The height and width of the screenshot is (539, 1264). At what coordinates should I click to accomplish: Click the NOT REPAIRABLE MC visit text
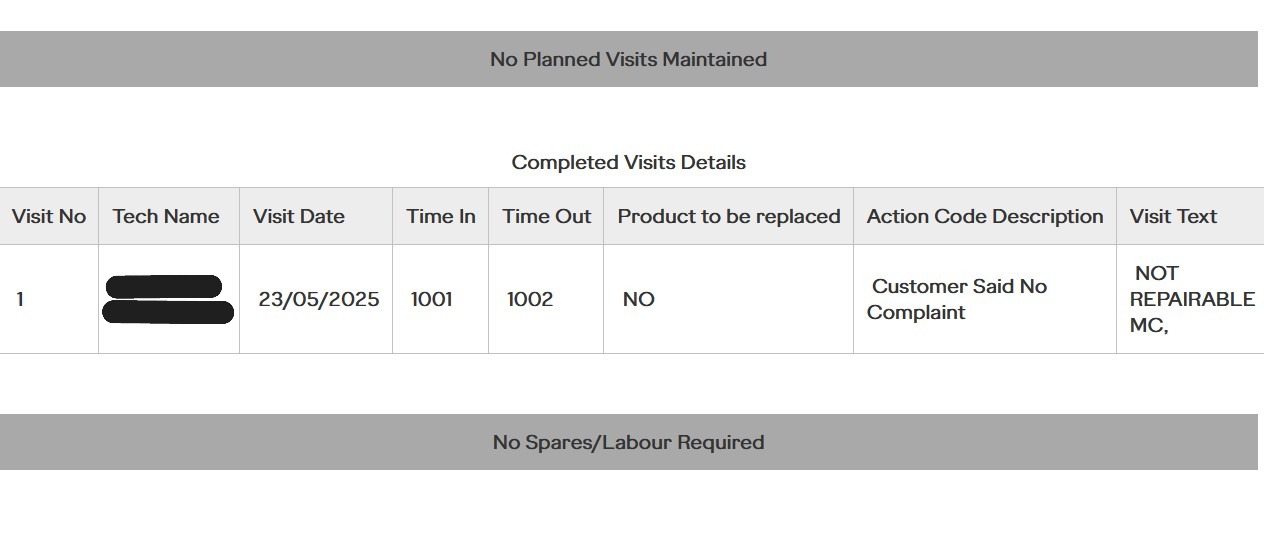click(1191, 299)
